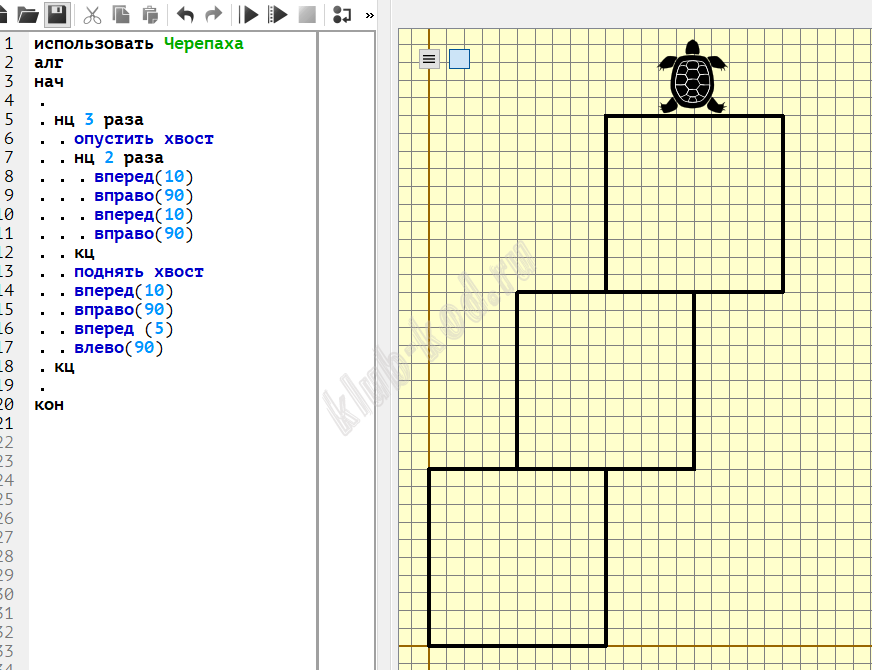
Task: Copy selected text icon
Action: click(121, 14)
